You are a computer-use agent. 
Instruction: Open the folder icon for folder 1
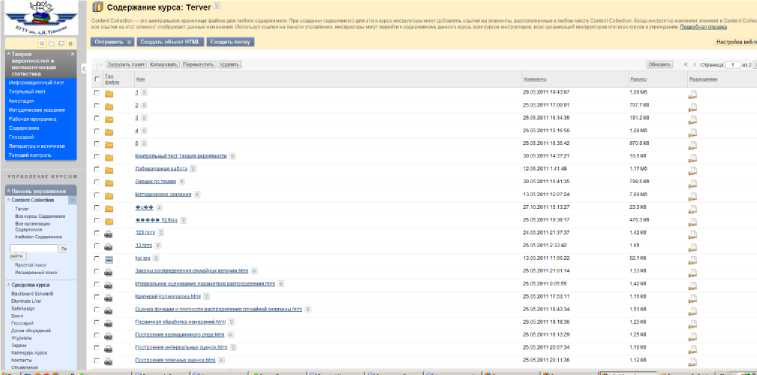109,94
